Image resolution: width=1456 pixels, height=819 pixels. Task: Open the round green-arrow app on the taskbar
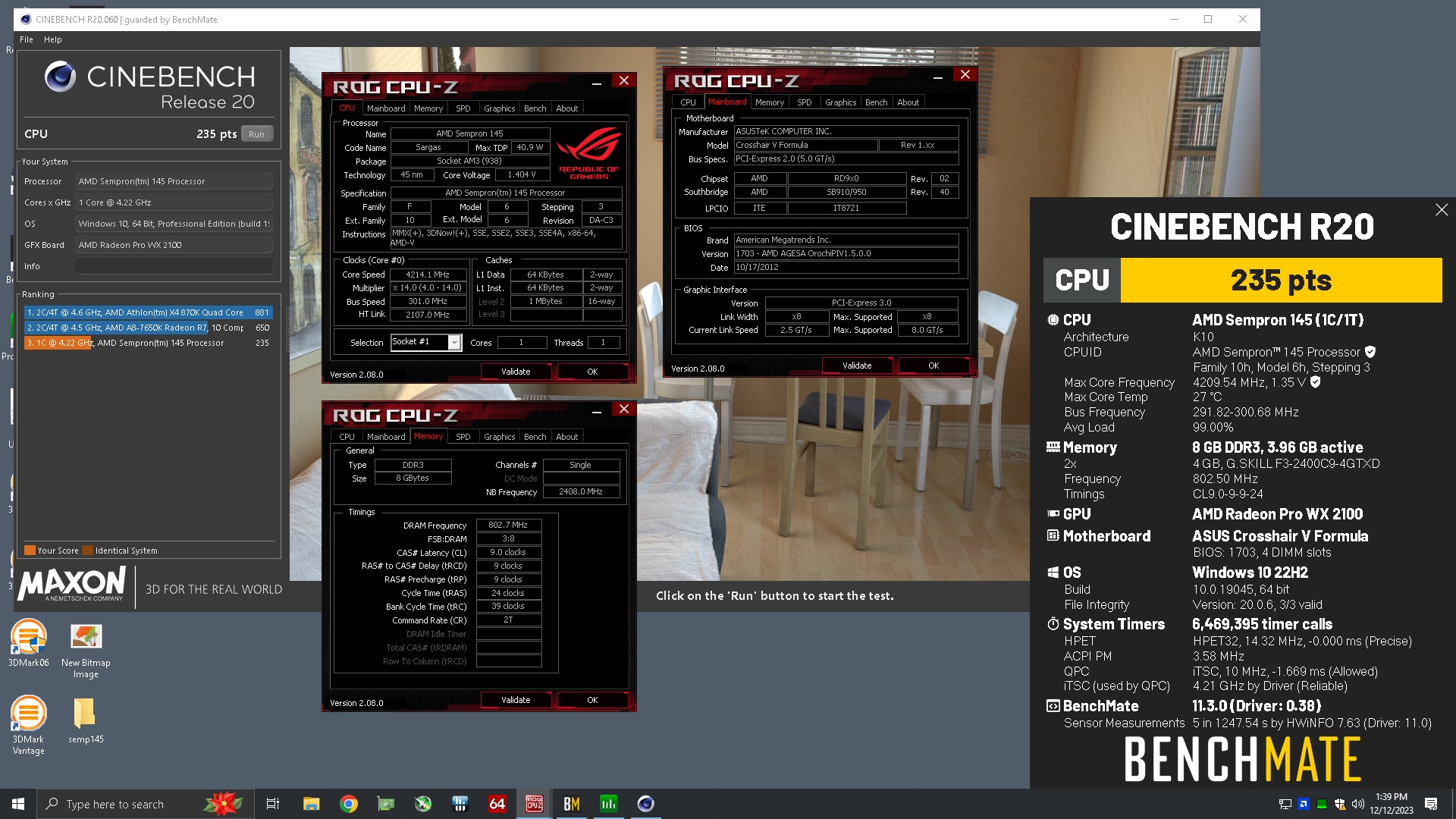[423, 804]
